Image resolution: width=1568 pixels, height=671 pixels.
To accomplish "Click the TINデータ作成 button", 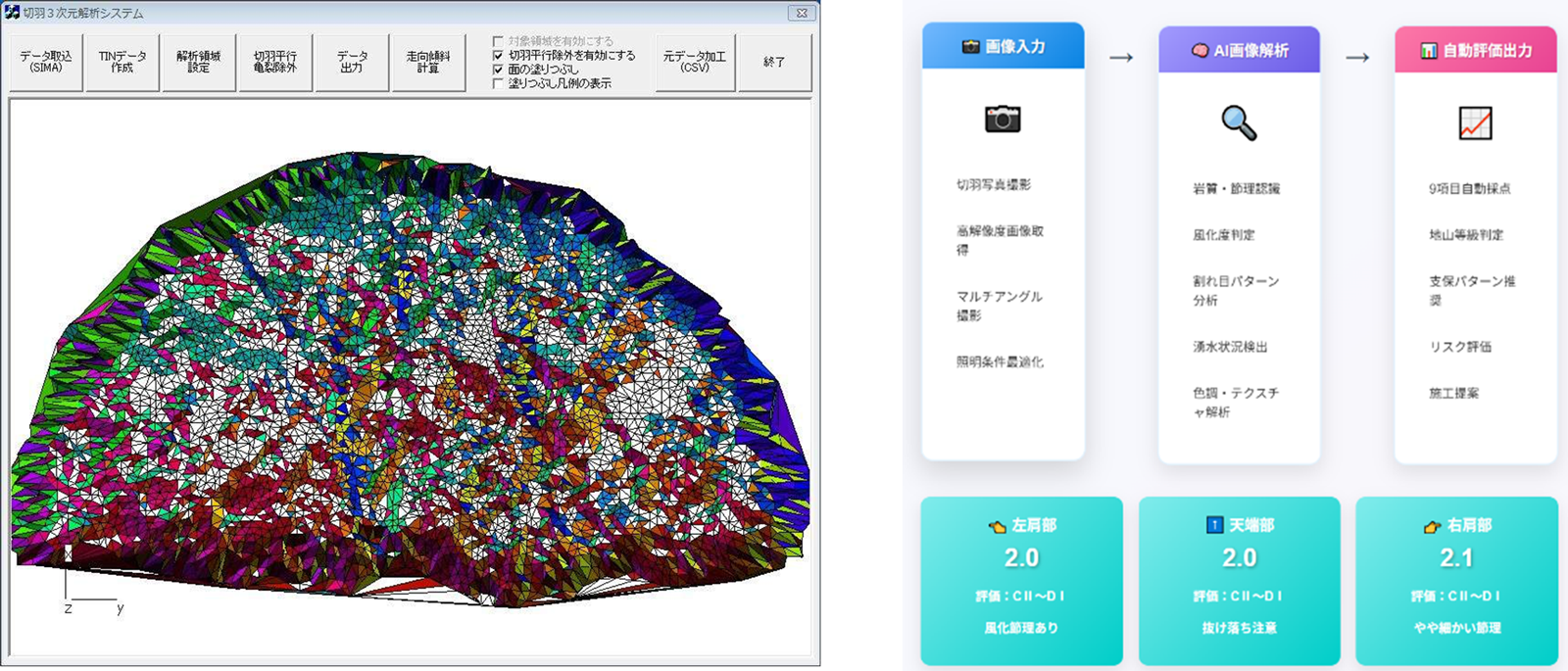I will pos(122,63).
